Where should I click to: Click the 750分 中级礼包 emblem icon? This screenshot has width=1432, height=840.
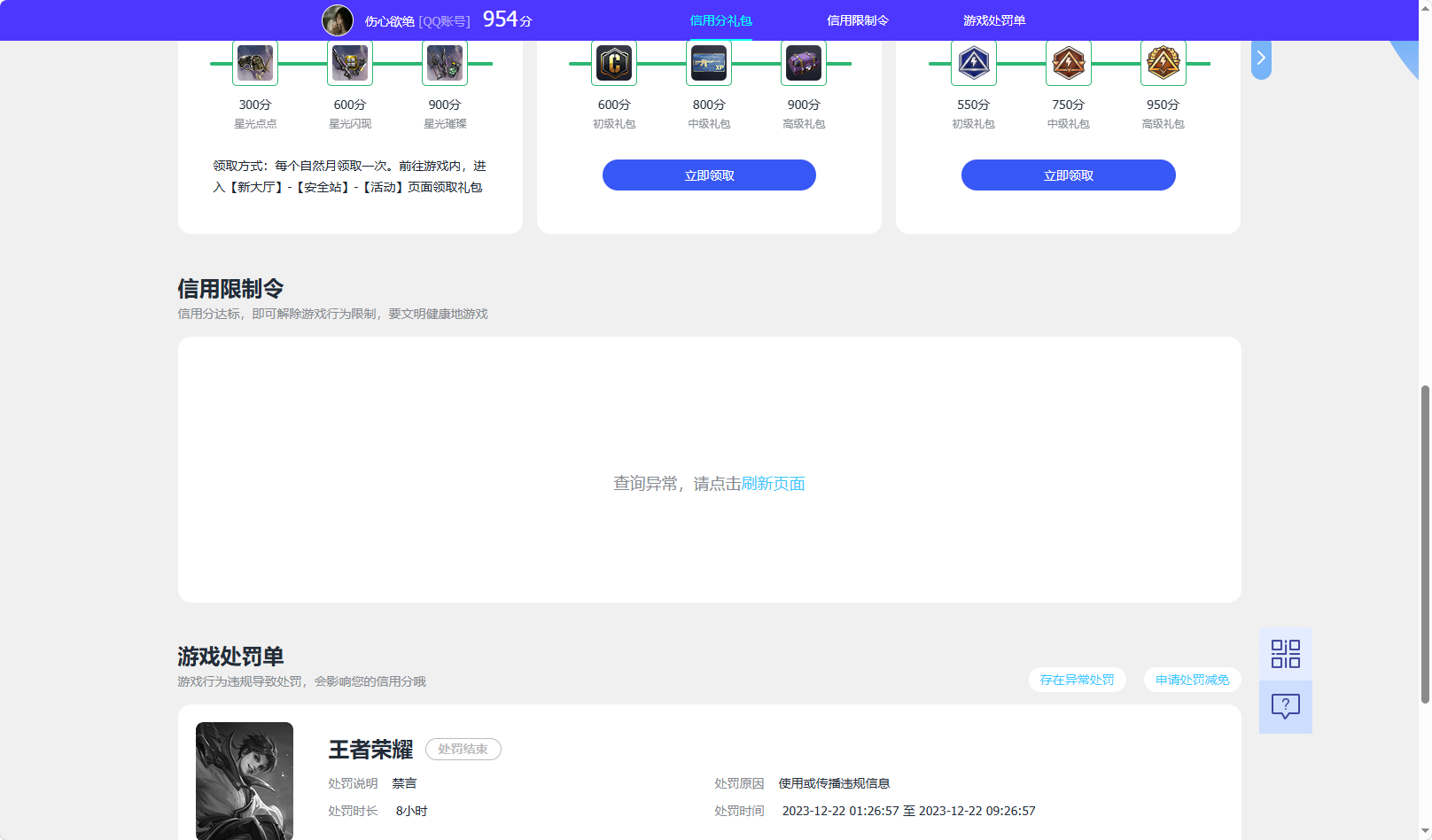pos(1068,62)
